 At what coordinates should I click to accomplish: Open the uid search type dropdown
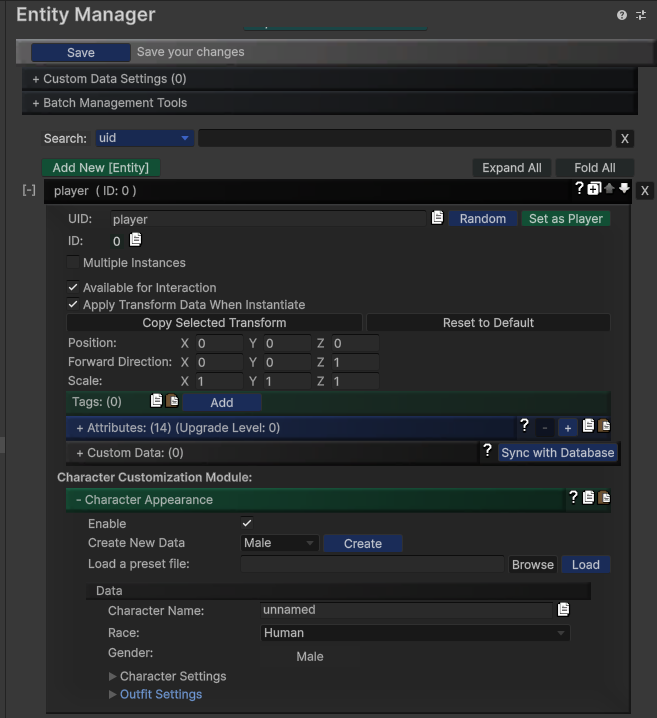click(145, 138)
